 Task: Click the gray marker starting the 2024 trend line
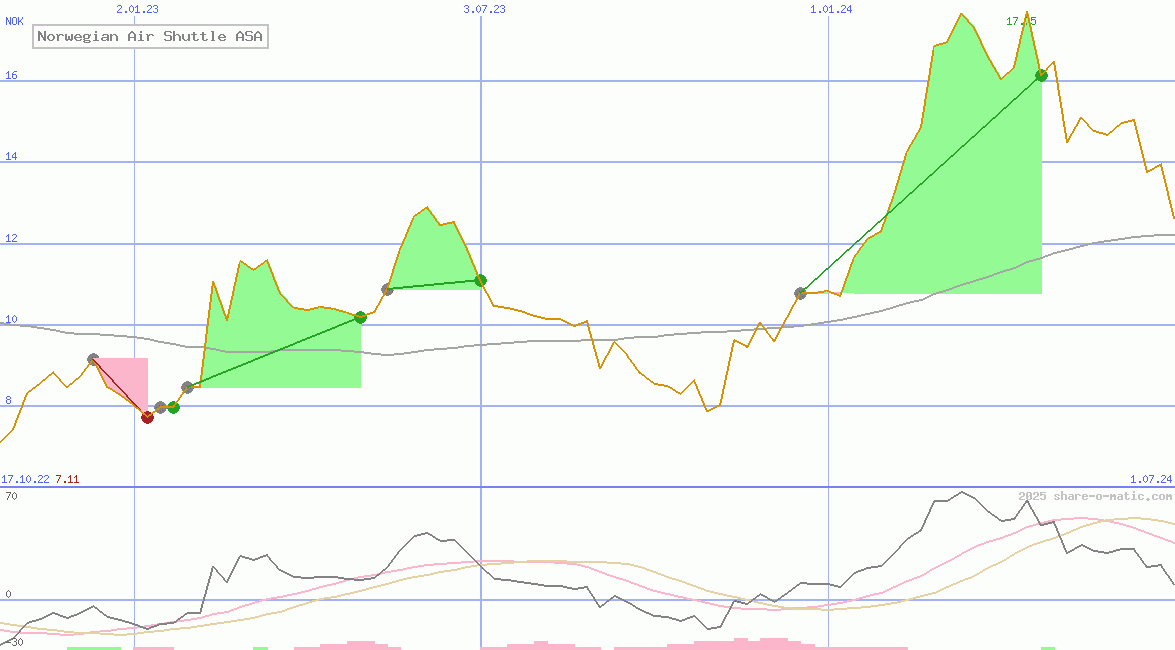(x=800, y=293)
